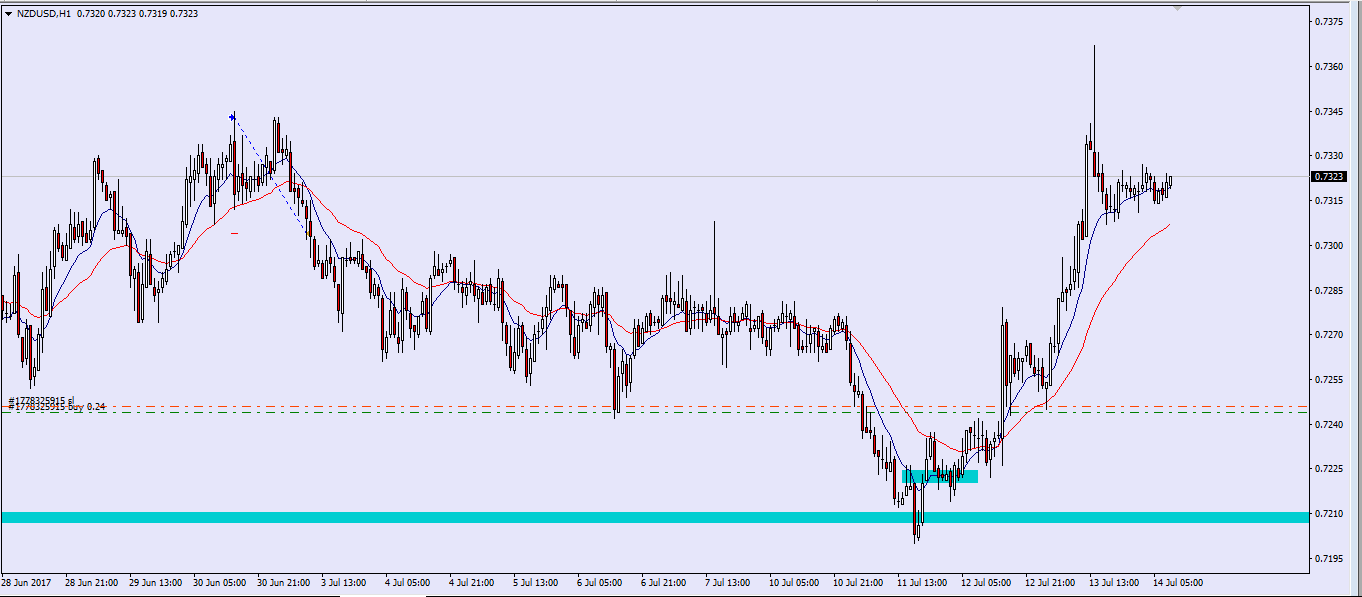Click the 0.7330 price axis label
This screenshot has width=1362, height=597.
coord(1329,156)
